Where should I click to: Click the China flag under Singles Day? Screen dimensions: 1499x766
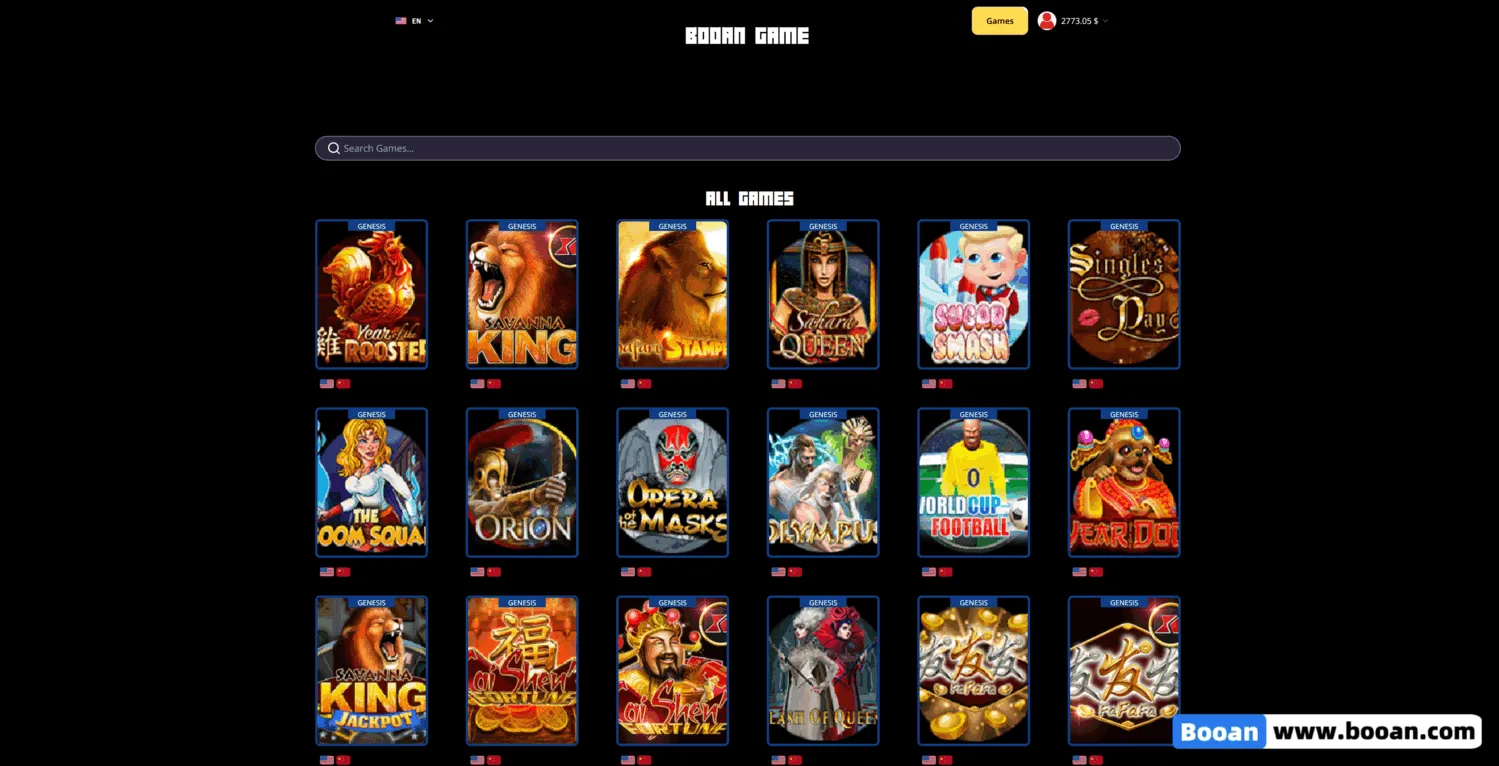coord(1096,384)
